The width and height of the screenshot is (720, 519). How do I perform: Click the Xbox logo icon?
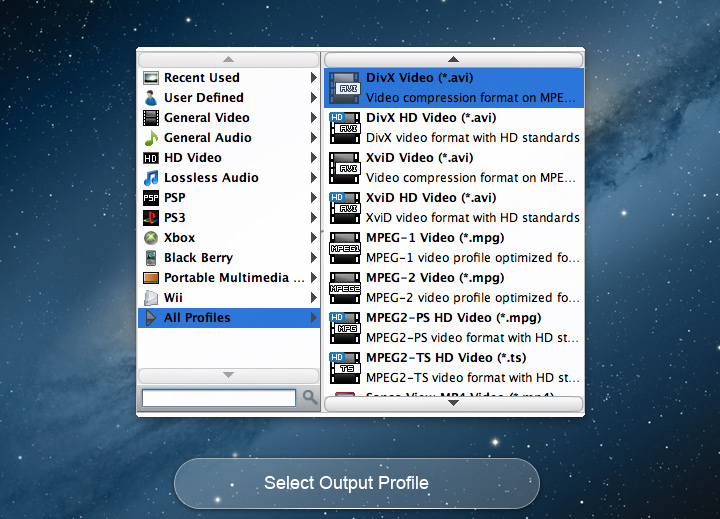pyautogui.click(x=151, y=238)
